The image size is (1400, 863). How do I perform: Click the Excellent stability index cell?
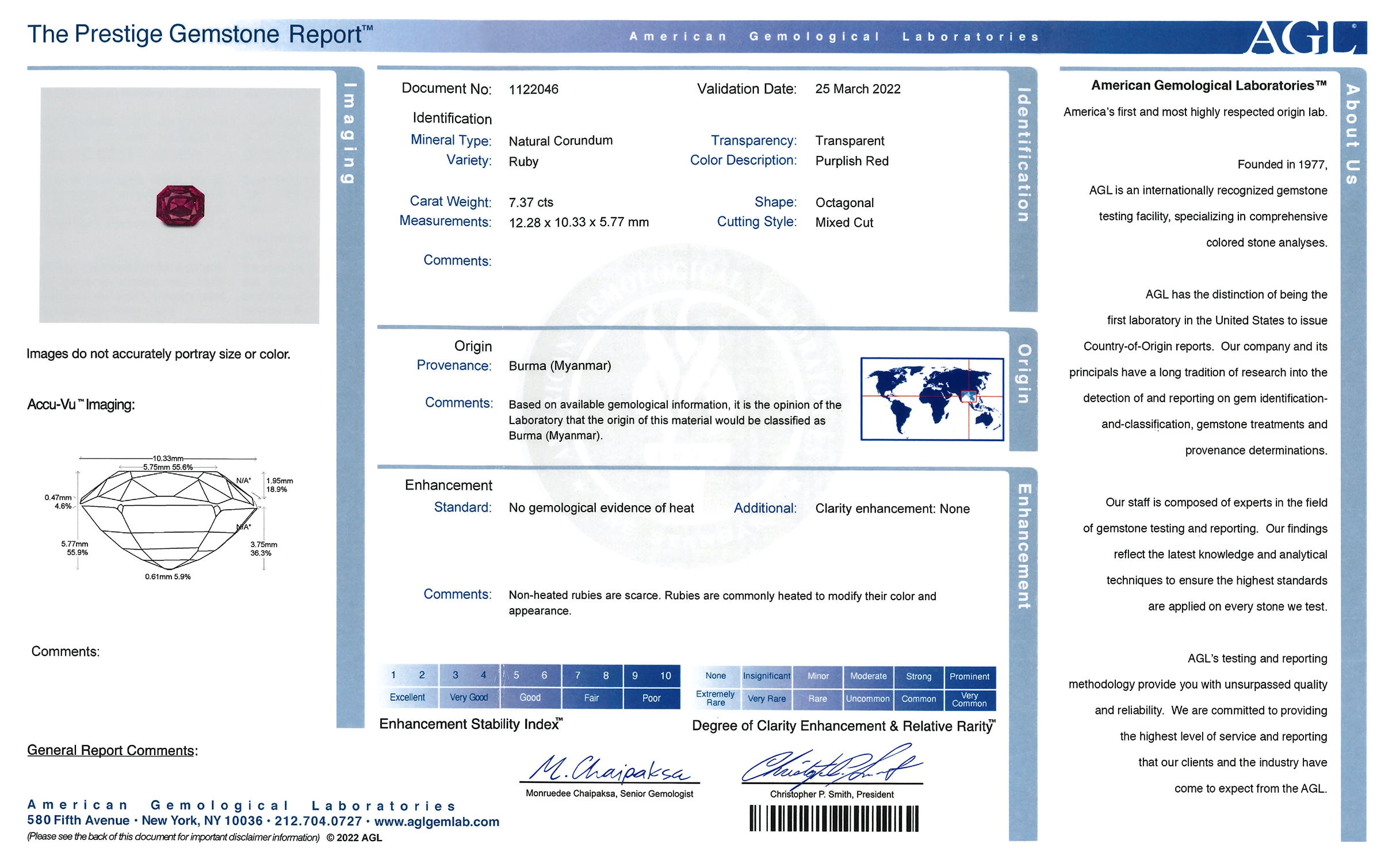coord(407,697)
